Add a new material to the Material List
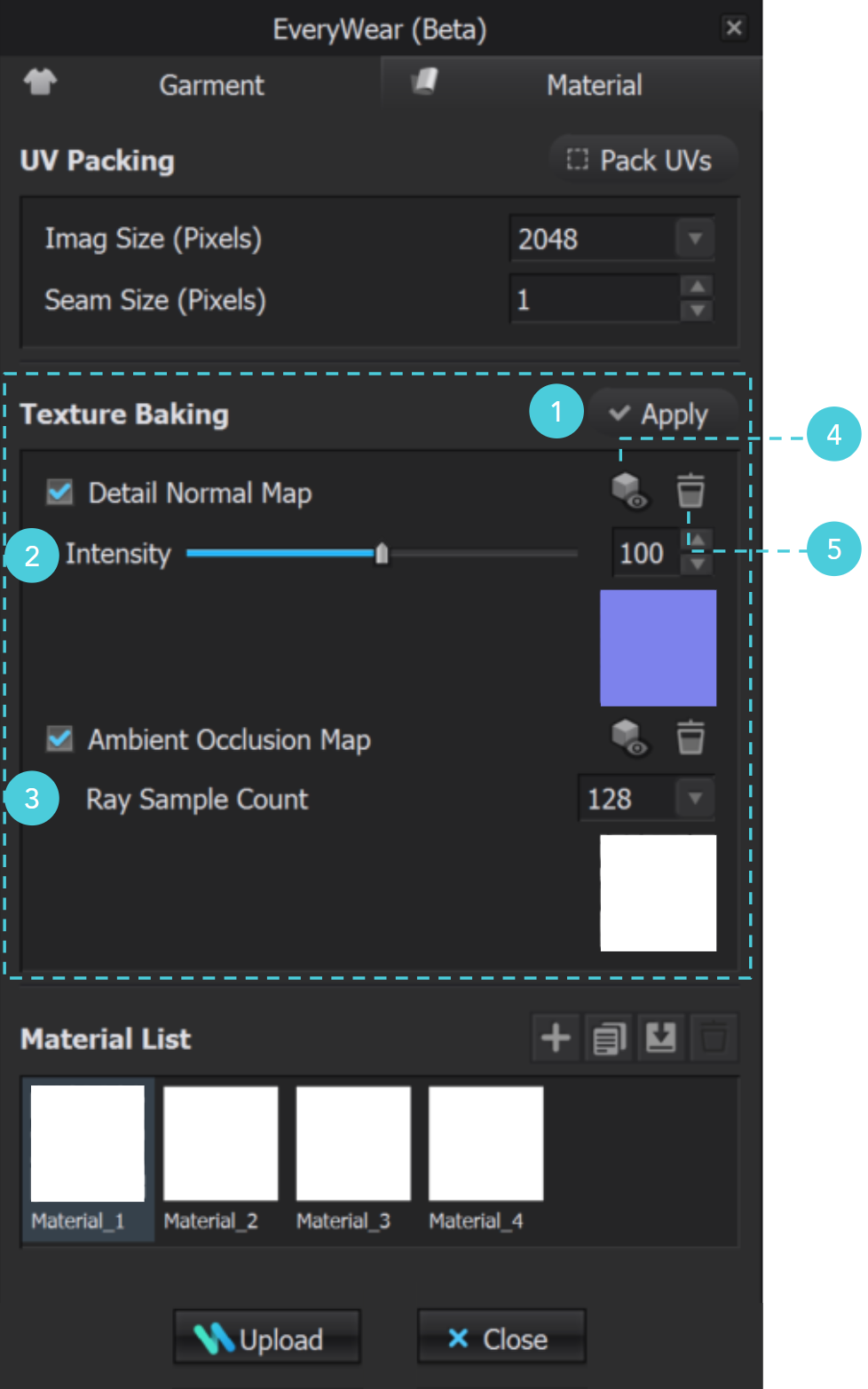This screenshot has width=868, height=1389. [x=555, y=1037]
